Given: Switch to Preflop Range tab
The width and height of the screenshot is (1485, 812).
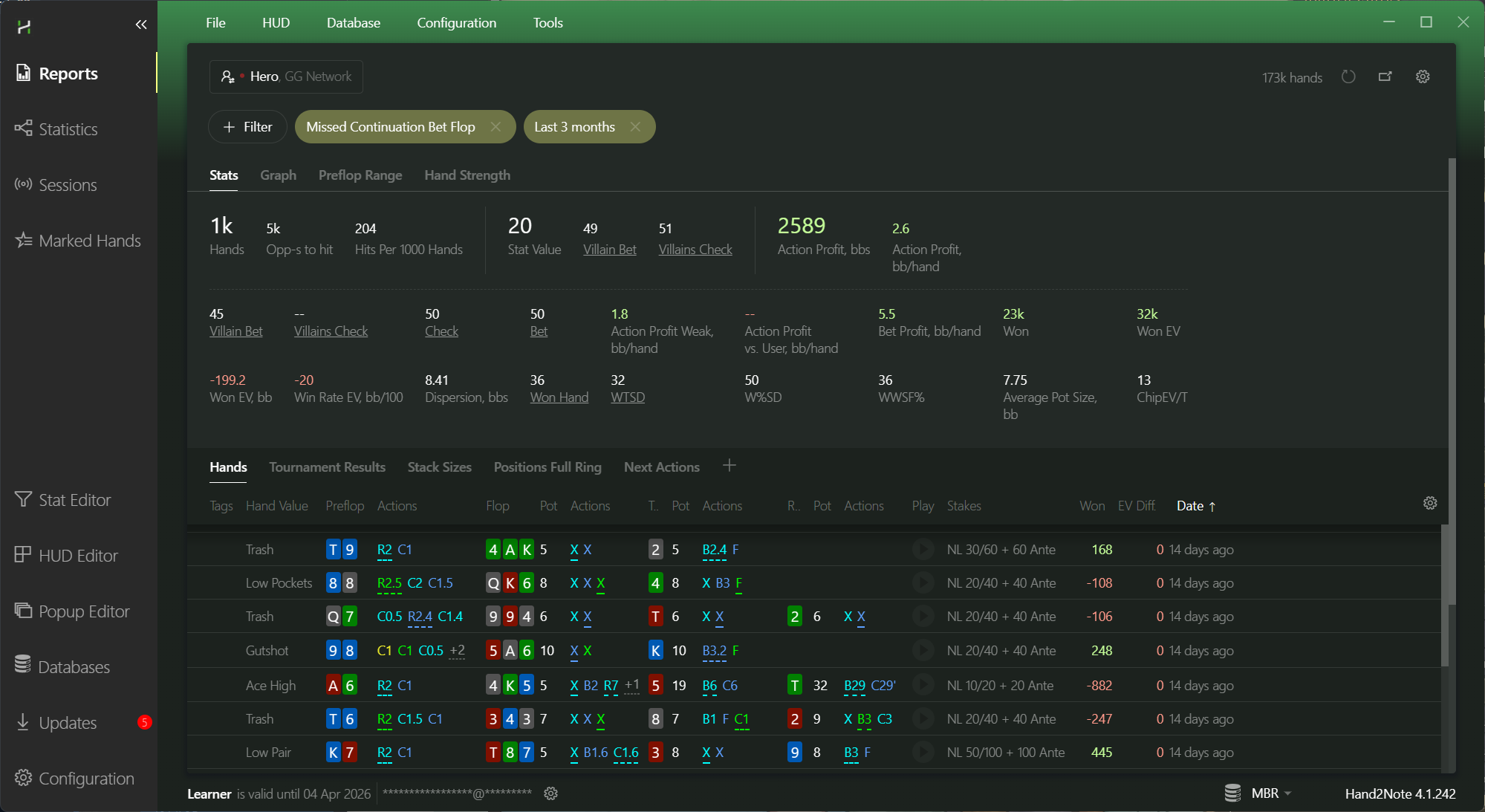Looking at the screenshot, I should [360, 175].
